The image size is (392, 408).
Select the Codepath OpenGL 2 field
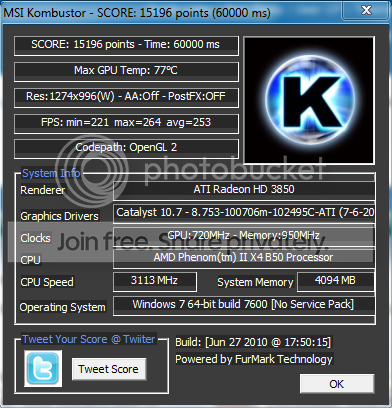click(x=126, y=149)
